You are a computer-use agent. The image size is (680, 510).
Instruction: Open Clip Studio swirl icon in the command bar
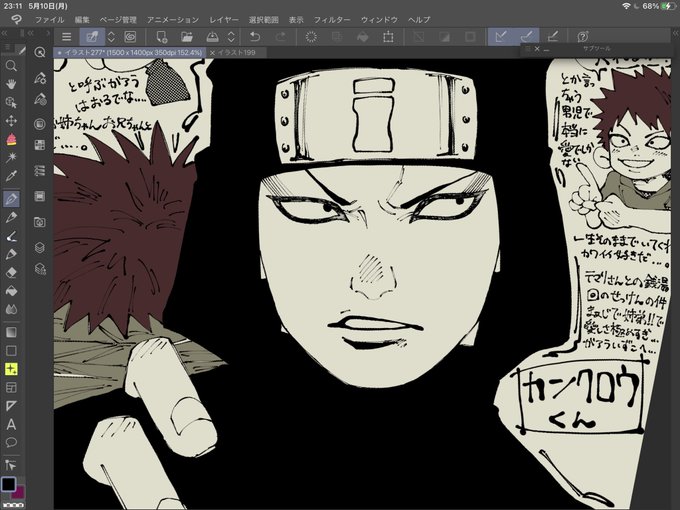(x=130, y=37)
